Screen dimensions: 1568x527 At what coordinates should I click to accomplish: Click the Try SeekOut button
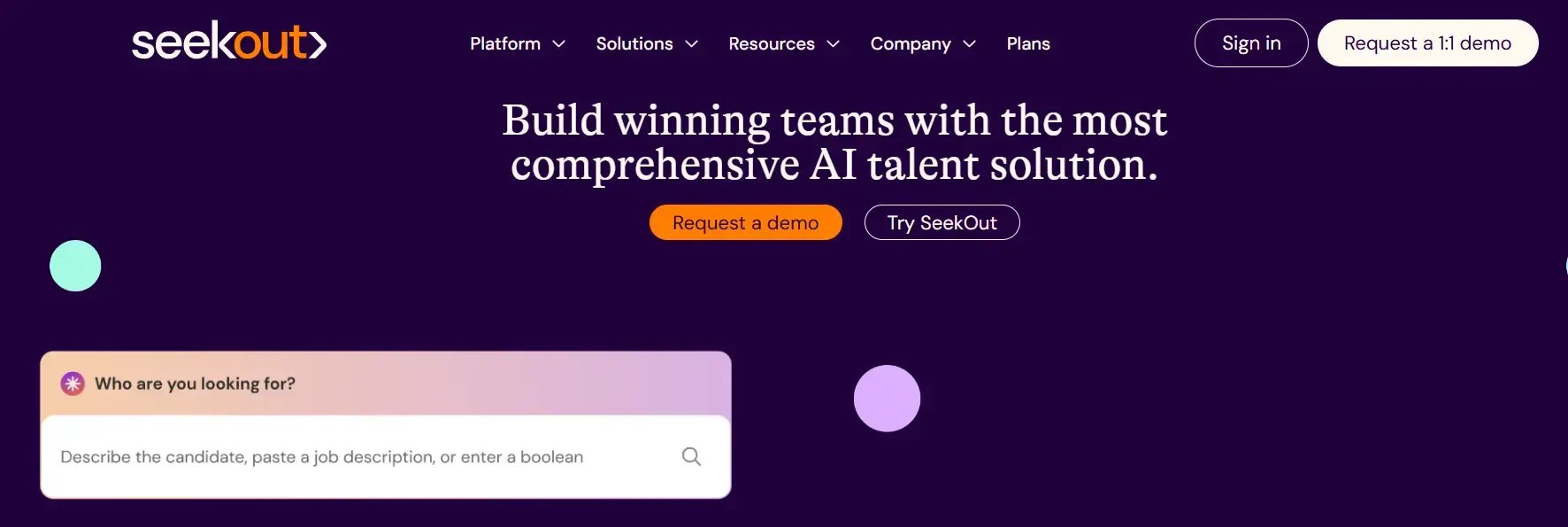[x=942, y=222]
